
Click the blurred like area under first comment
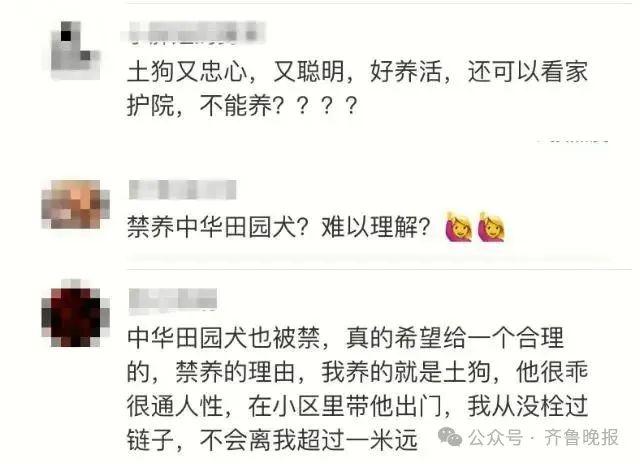(573, 140)
